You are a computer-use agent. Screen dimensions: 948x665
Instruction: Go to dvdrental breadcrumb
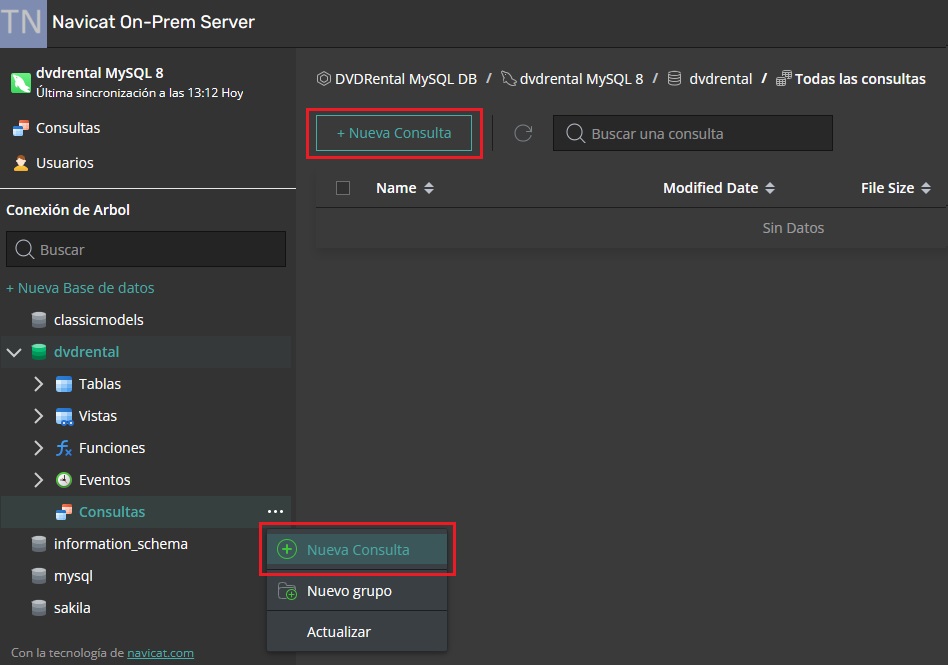[x=721, y=79]
